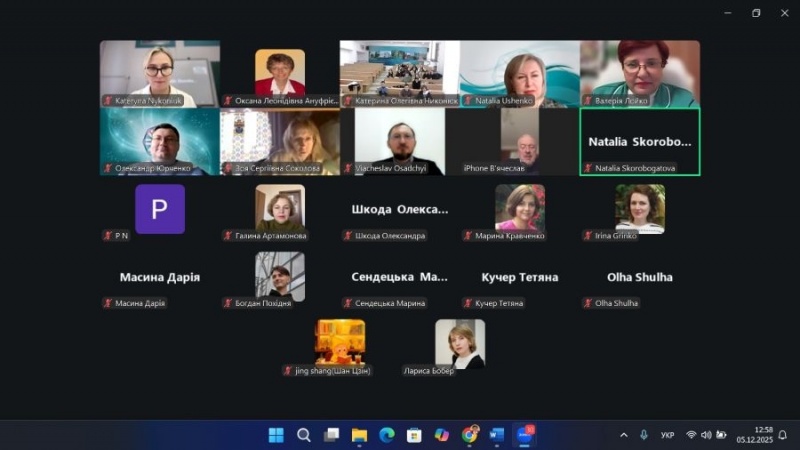Viewport: 800px width, 450px height.
Task: Open Microsoft Edge from the taskbar
Action: (387, 435)
